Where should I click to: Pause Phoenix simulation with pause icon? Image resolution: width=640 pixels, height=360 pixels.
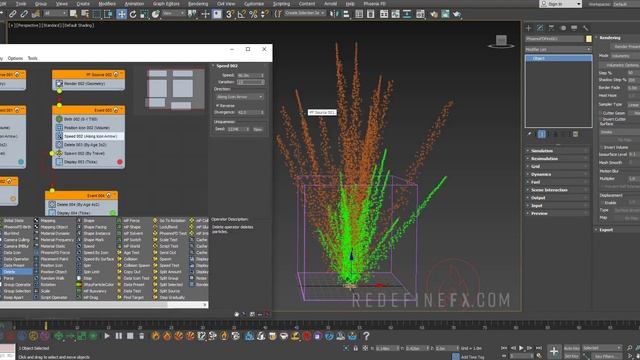click(118, 336)
